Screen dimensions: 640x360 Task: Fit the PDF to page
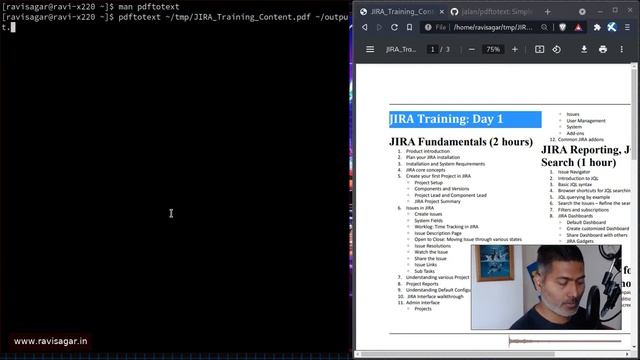pyautogui.click(x=539, y=49)
